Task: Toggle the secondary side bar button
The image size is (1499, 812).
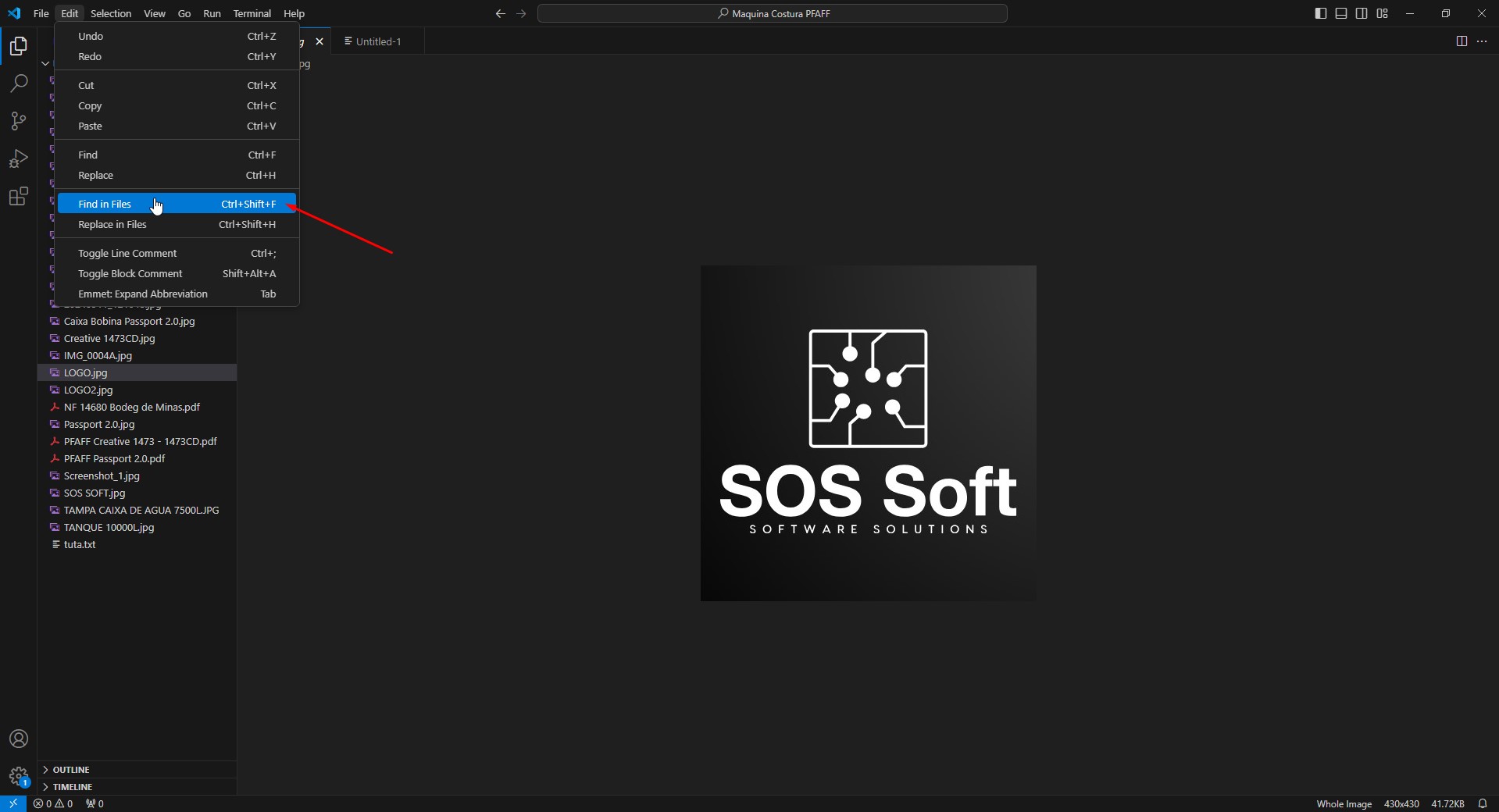Action: (x=1362, y=13)
